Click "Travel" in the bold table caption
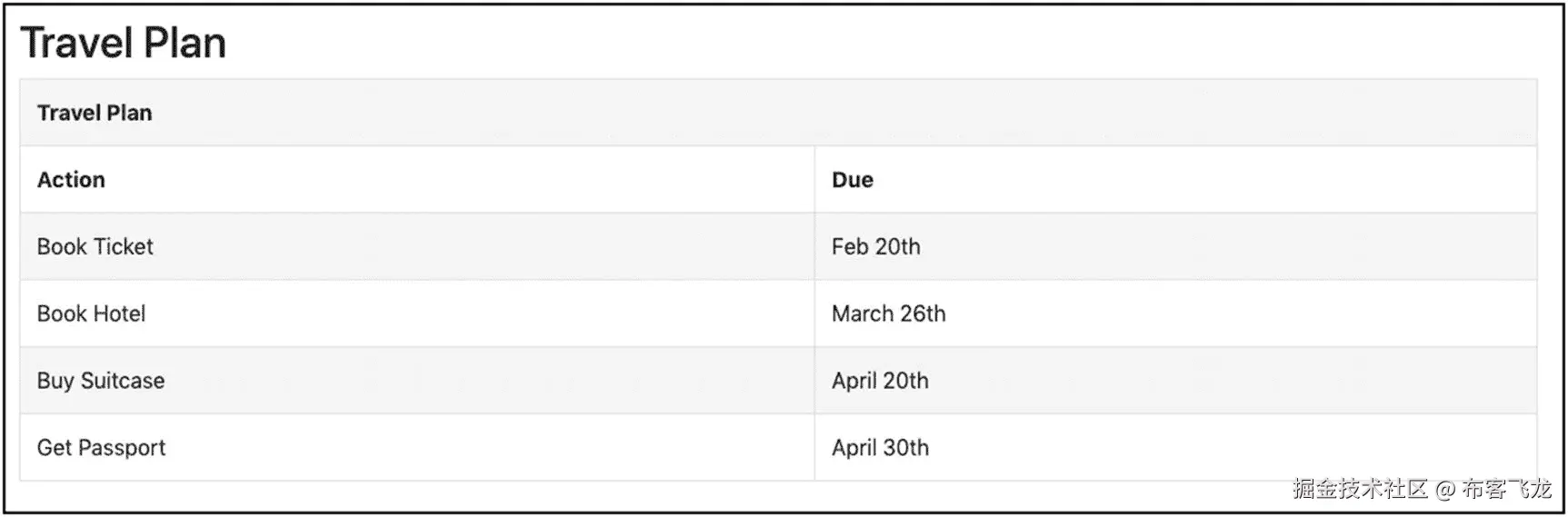This screenshot has width=1568, height=517. (68, 113)
